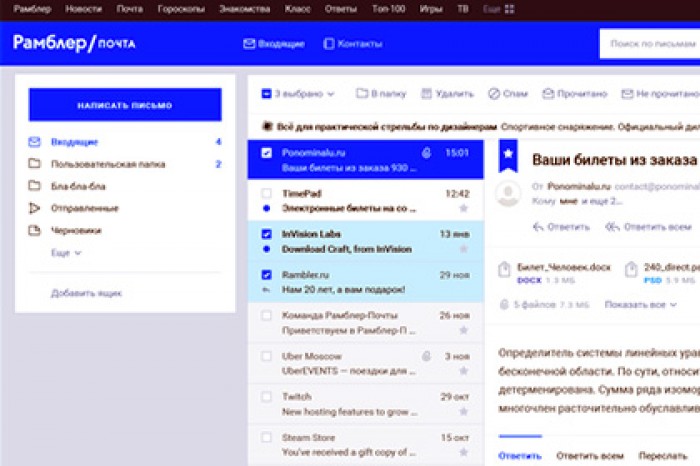
Task: Open the Еще grid icon in top bar
Action: 509,9
